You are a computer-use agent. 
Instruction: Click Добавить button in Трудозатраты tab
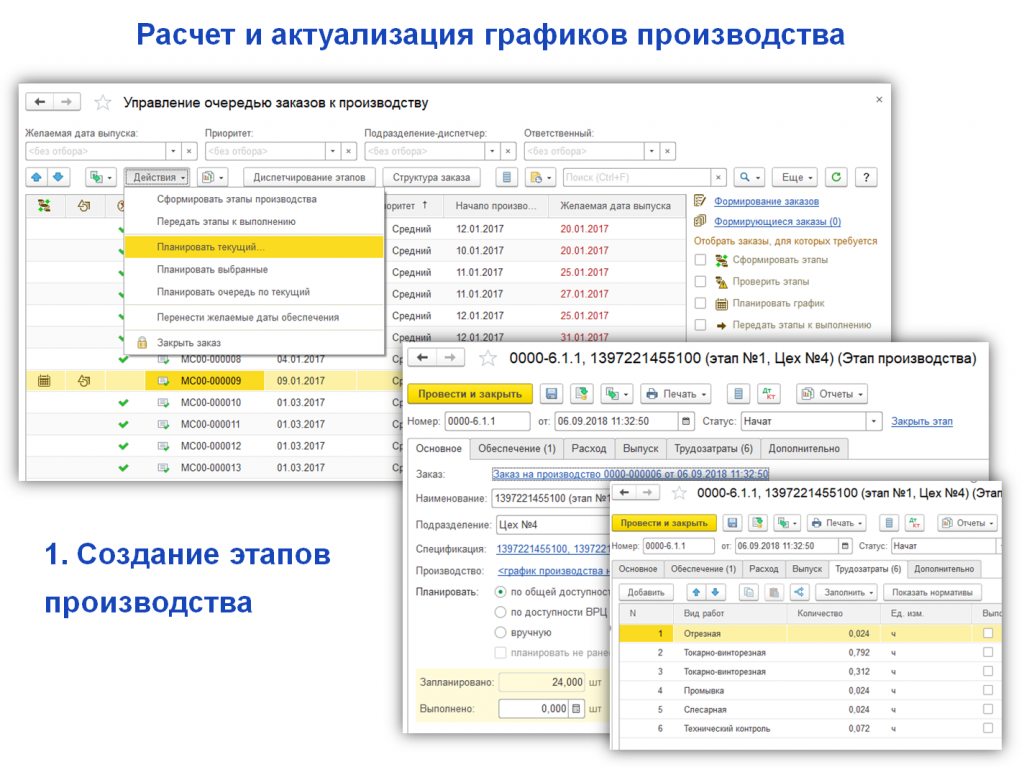pos(646,593)
